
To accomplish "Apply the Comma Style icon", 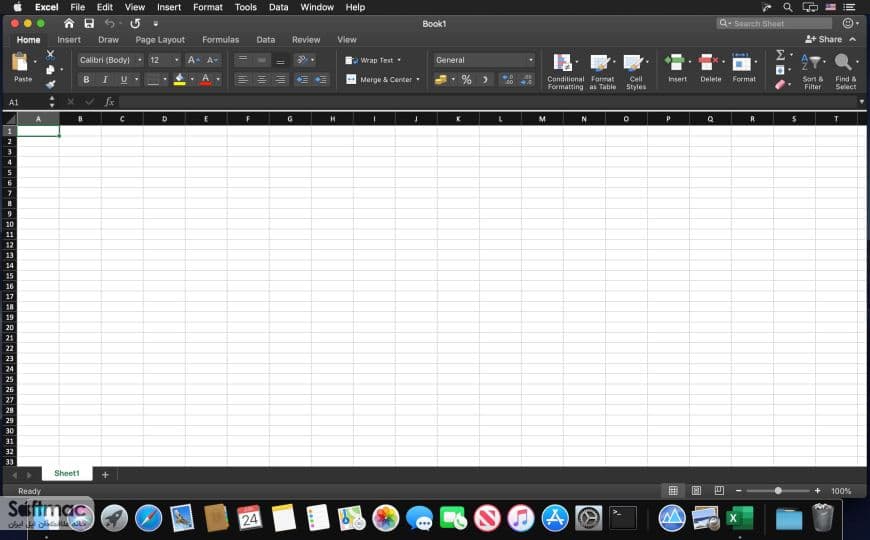I will (485, 79).
